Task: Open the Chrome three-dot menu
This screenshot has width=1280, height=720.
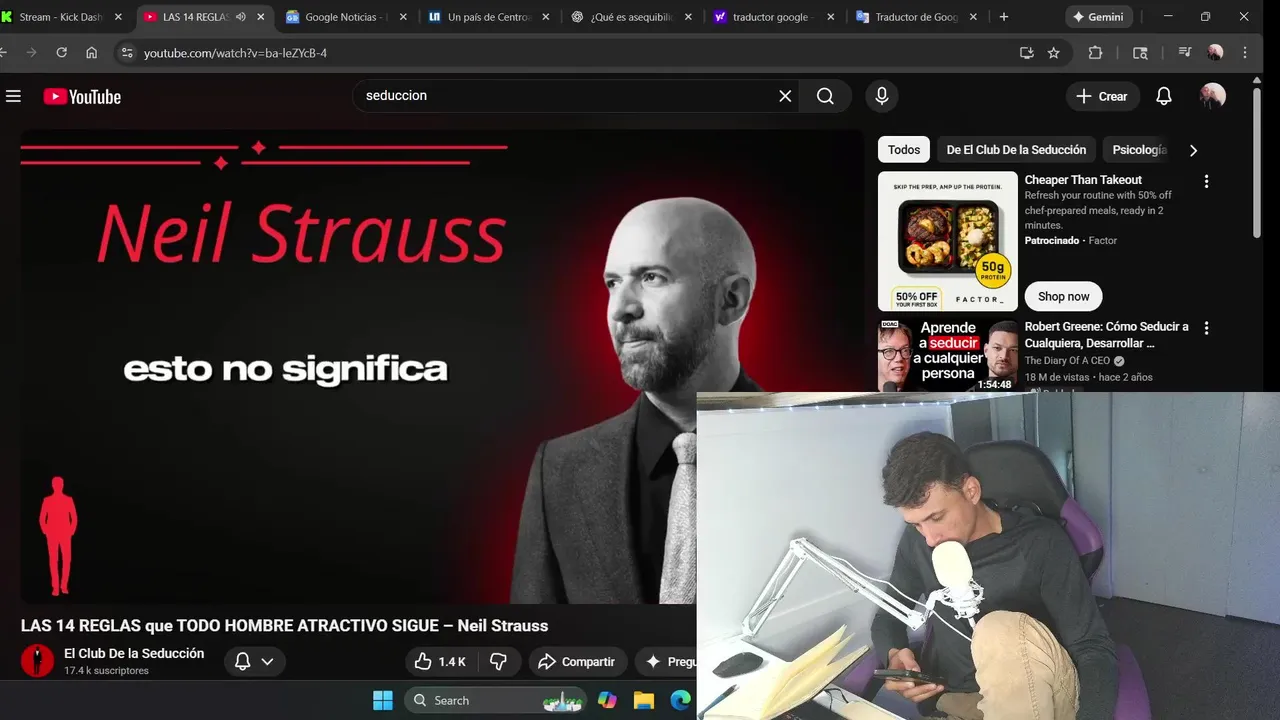Action: click(1245, 53)
